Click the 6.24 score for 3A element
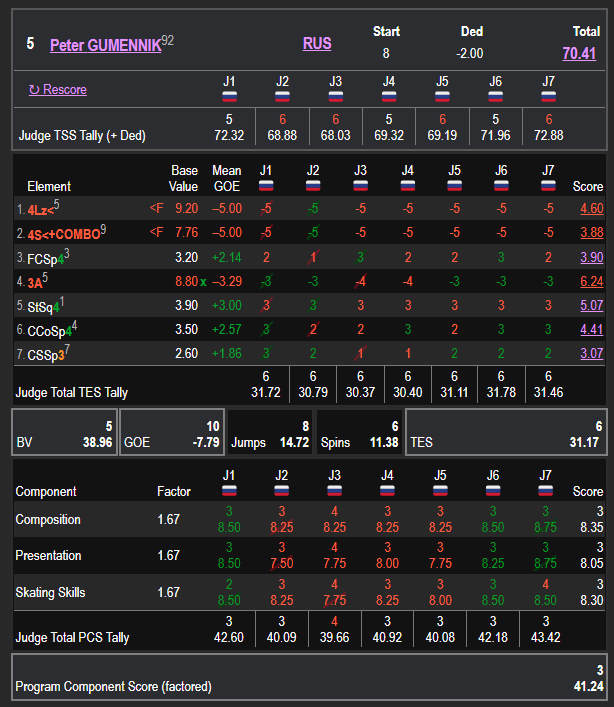The width and height of the screenshot is (614, 707). point(592,282)
